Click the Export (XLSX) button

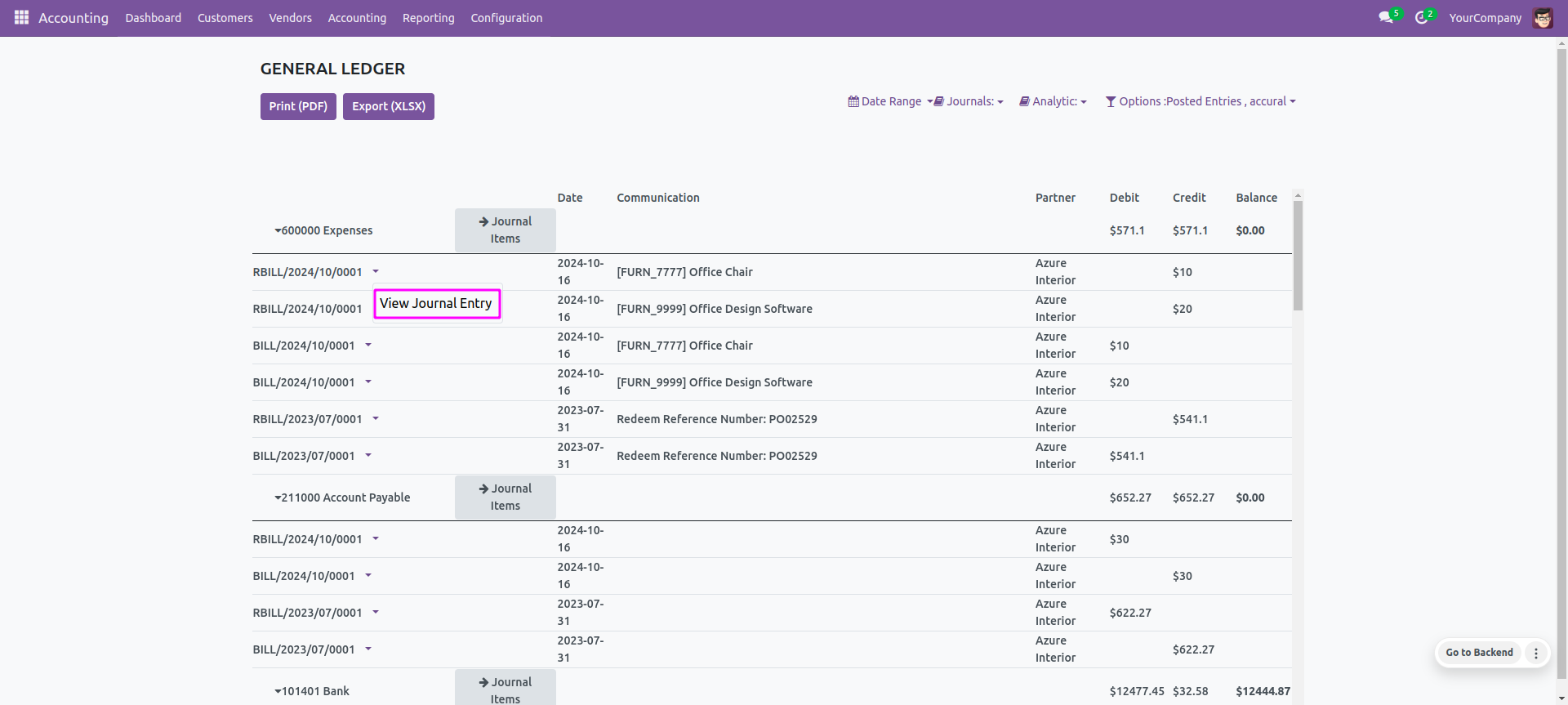tap(389, 106)
